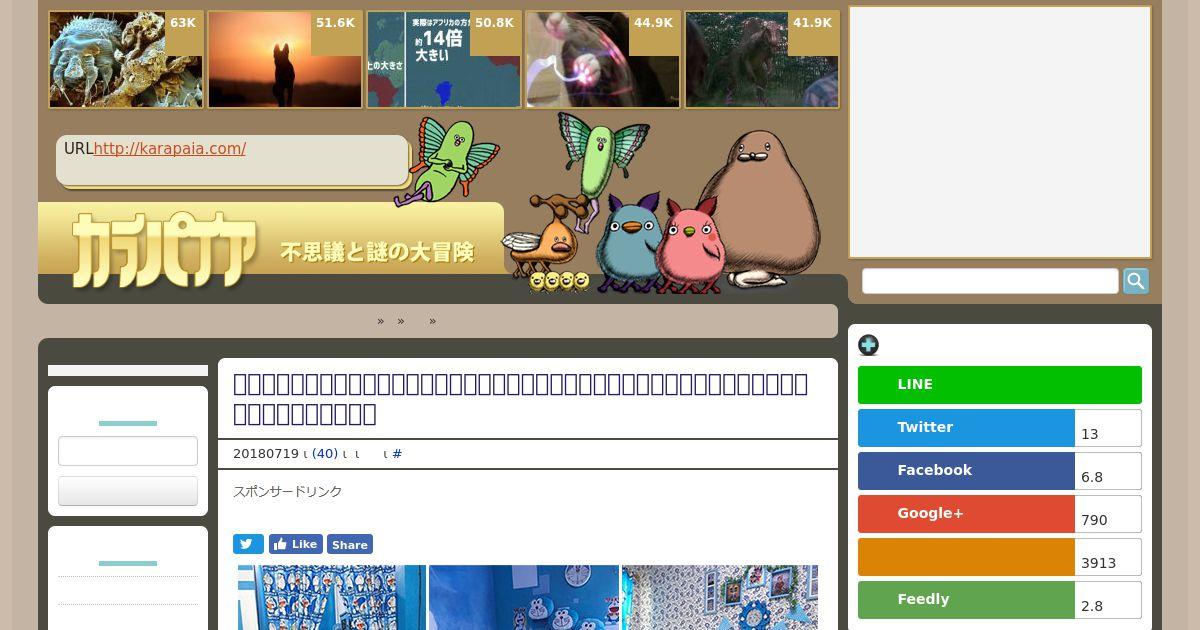Focus the left sidebar text input

[128, 451]
